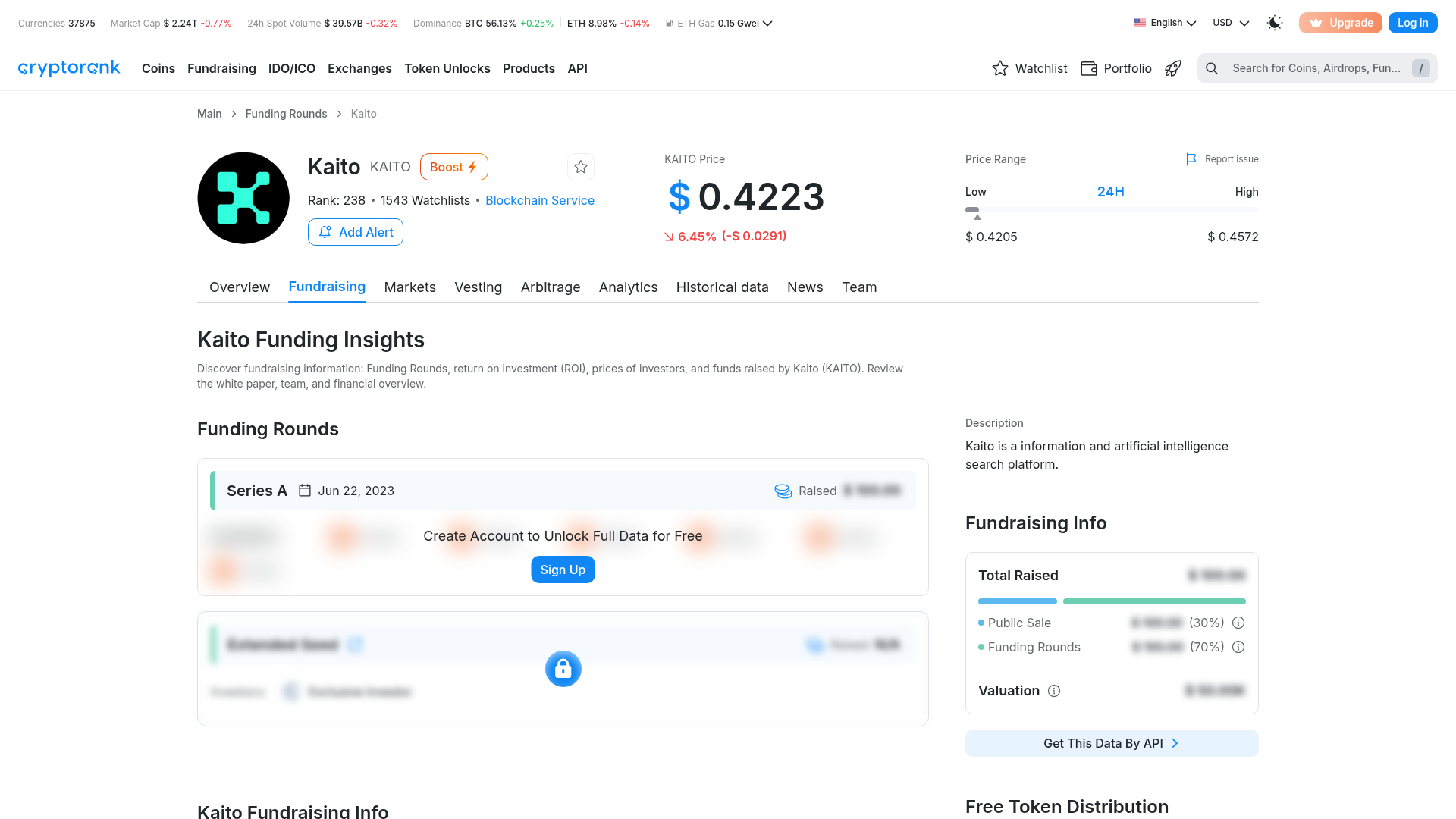This screenshot has width=1456, height=819.
Task: Click the Series A calendar icon
Action: 305,491
